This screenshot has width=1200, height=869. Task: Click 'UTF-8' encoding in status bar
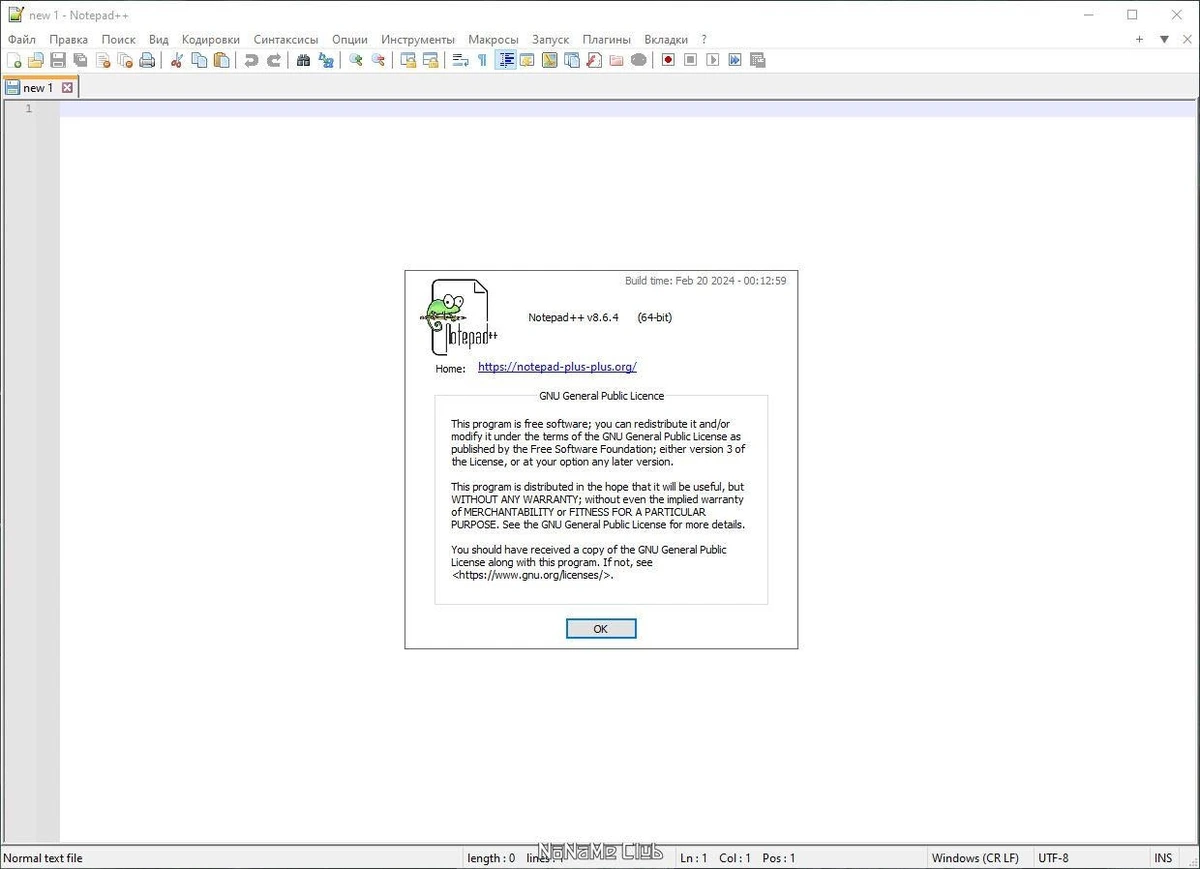pos(1053,858)
